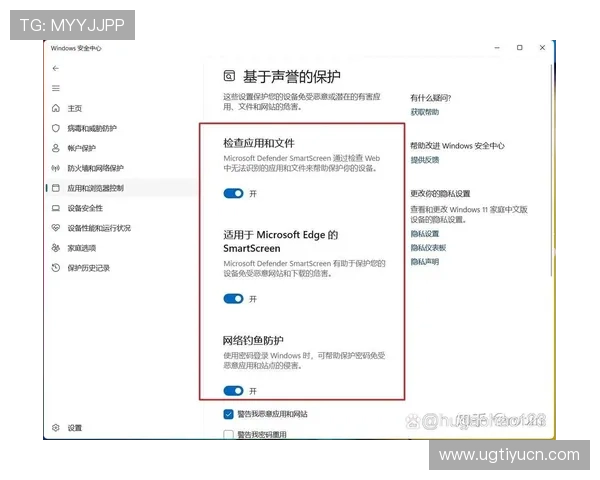Open the 隐私仪表板 link

pos(428,248)
